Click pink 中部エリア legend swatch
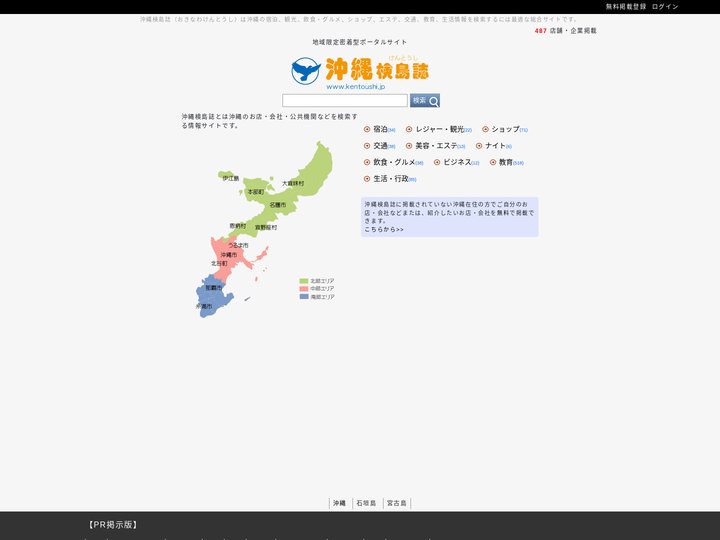Screen dimensions: 720x540 pos(304,289)
